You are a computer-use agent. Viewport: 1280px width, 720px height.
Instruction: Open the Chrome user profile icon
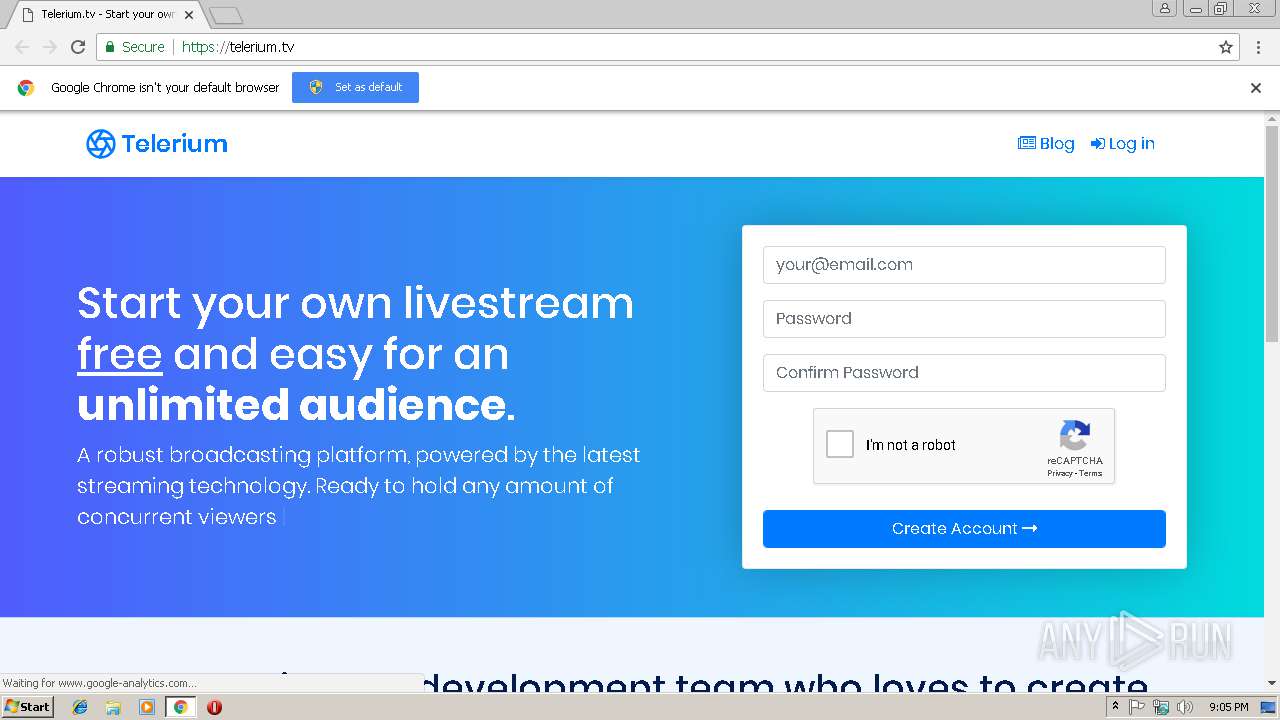pyautogui.click(x=1165, y=8)
